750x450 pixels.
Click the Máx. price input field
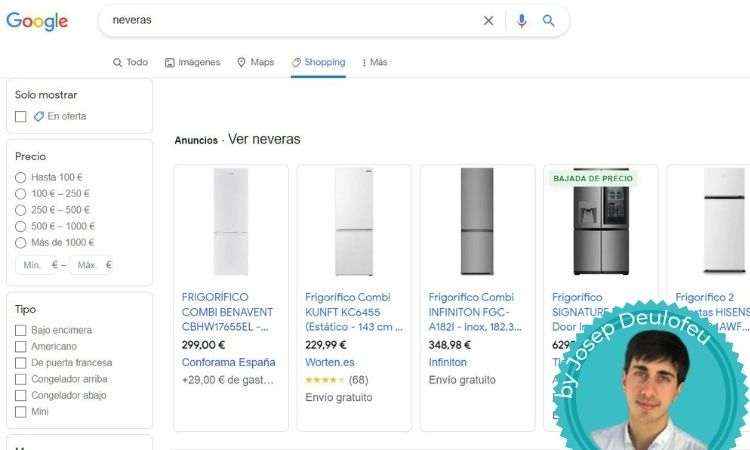(x=88, y=265)
